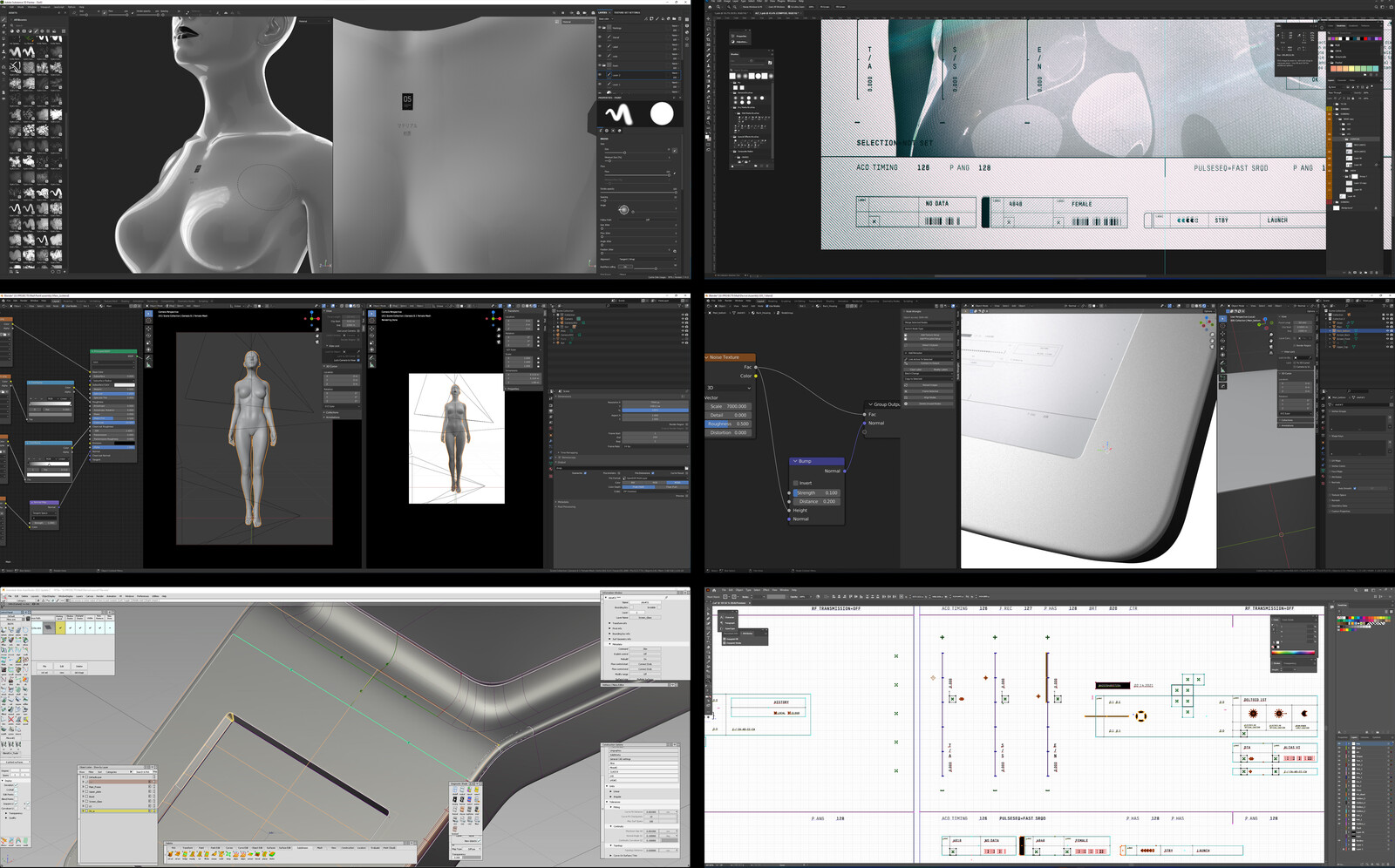Click add folder icon in Substance Layers panel
The height and width of the screenshot is (868, 1395).
tap(674, 18)
